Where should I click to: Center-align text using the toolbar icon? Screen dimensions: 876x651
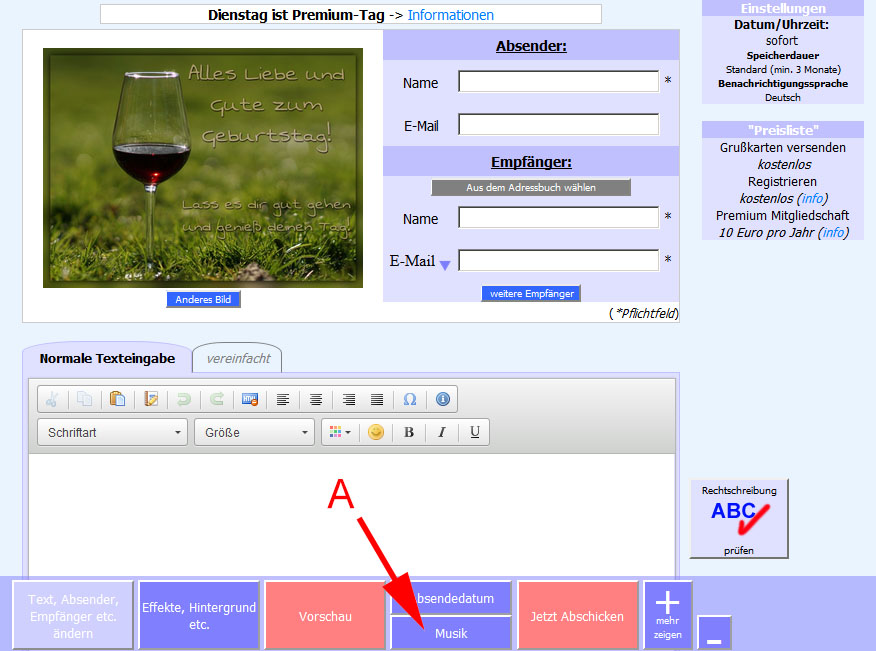316,400
